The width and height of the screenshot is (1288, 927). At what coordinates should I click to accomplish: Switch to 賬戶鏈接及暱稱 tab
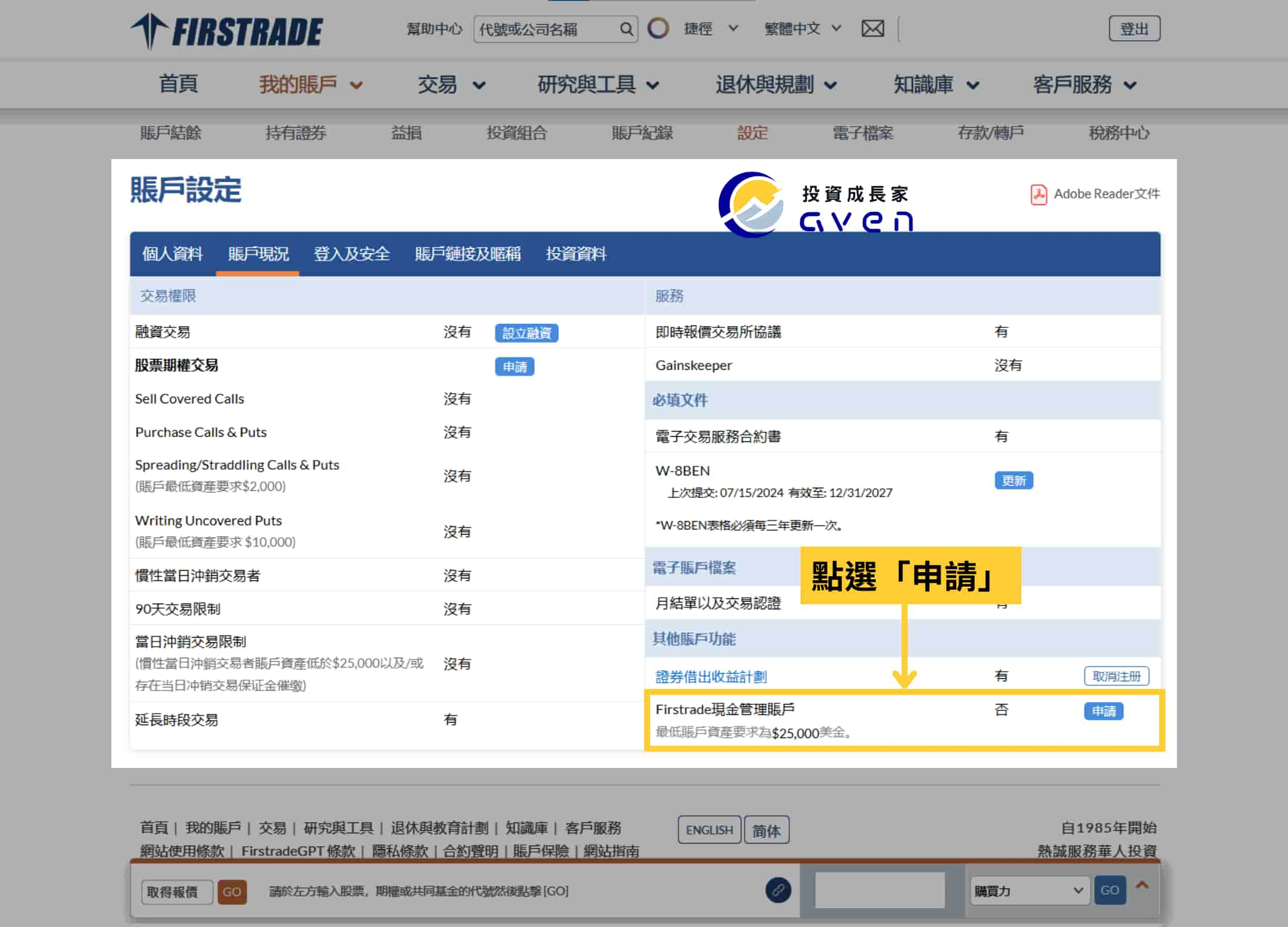point(467,254)
